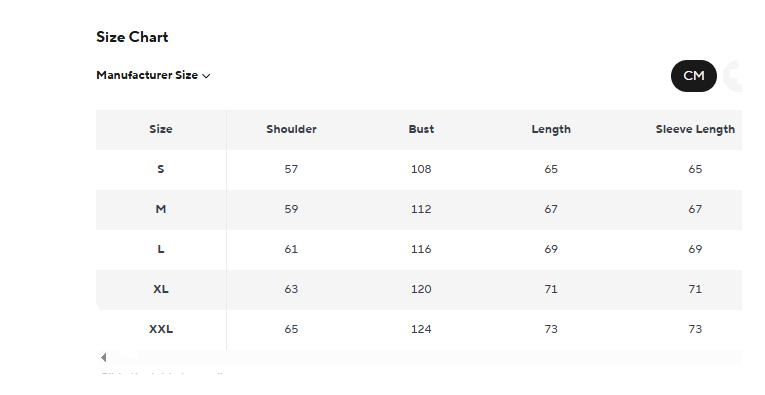Screen dimensions: 765x395
Task: Switch to the partially hidden inch unit
Action: point(733,76)
